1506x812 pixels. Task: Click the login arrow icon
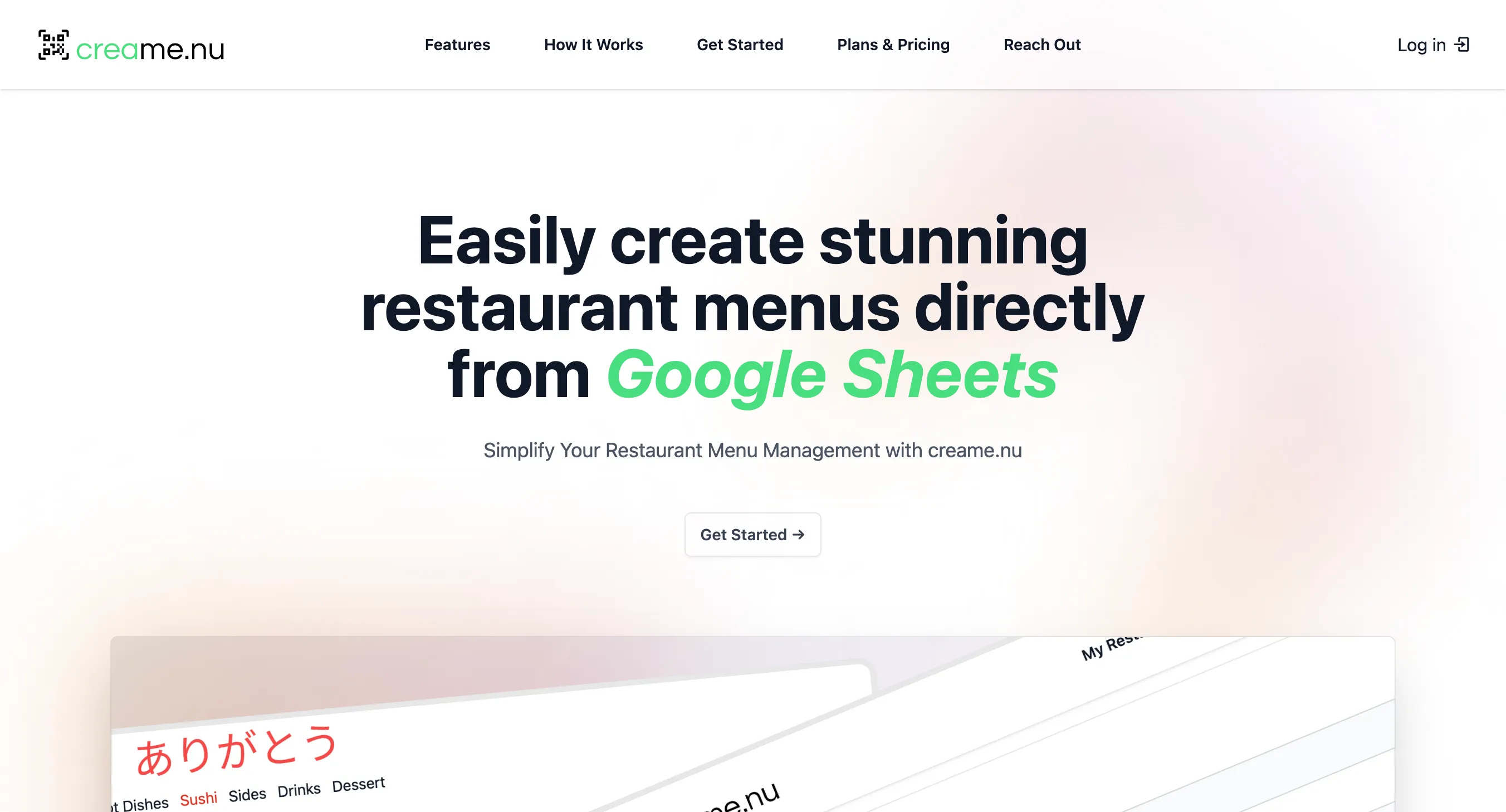click(x=1462, y=44)
